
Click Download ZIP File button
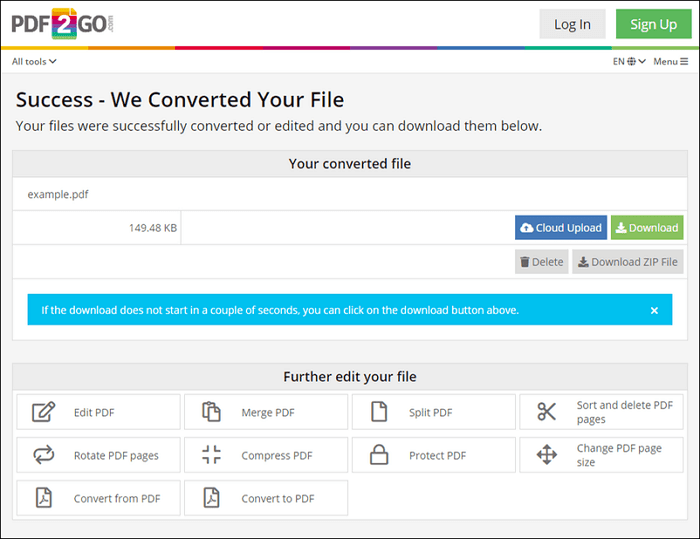[x=627, y=262]
